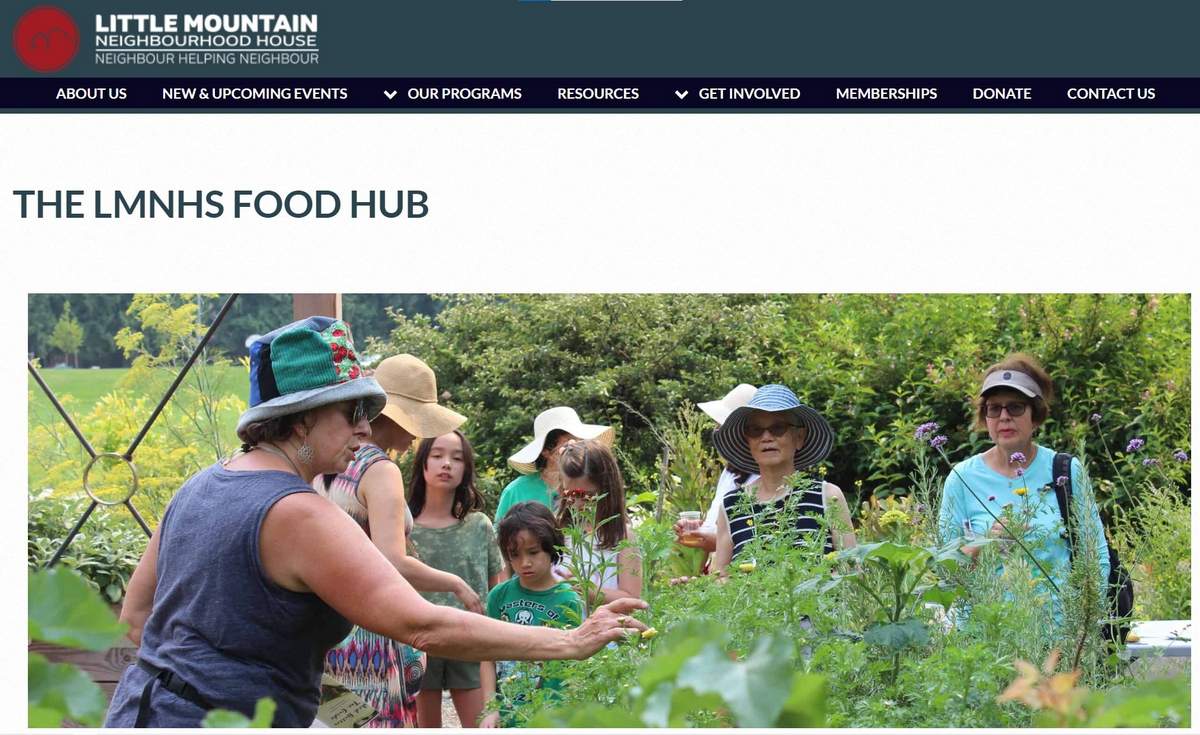
Task: Click the Little Mountain Neighbourhood House title
Action: coord(207,31)
